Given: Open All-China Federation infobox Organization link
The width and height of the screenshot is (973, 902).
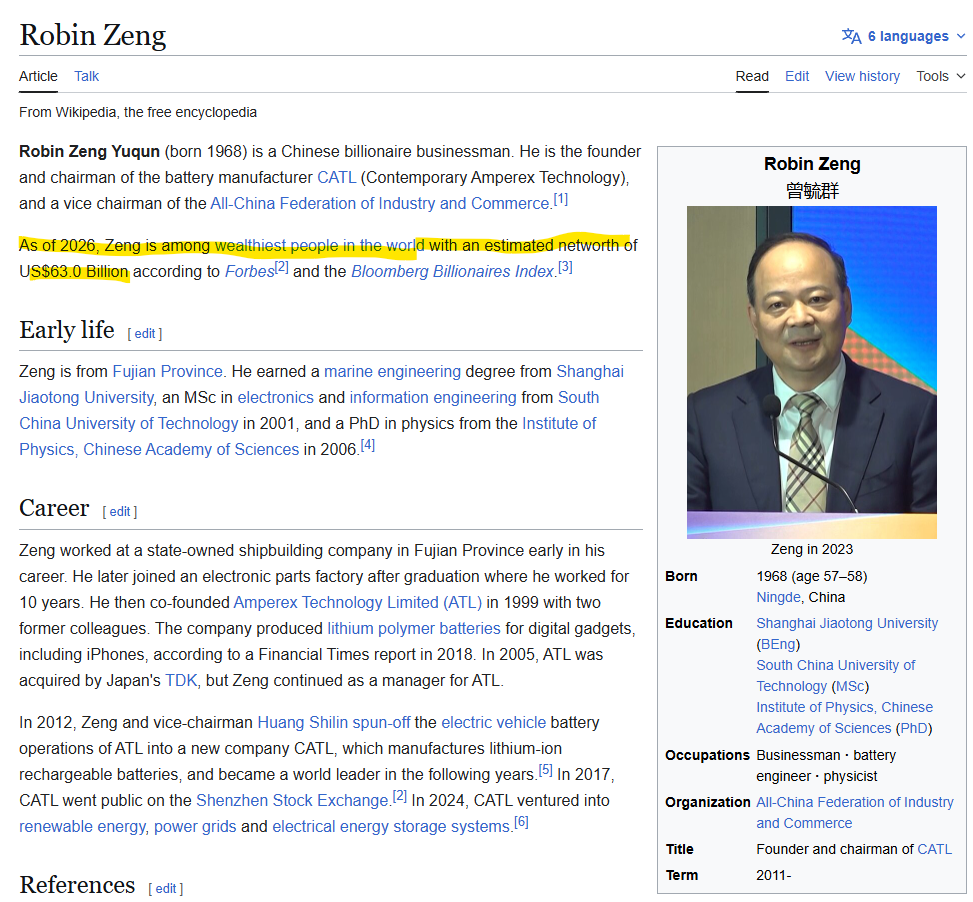Looking at the screenshot, I should [x=854, y=813].
